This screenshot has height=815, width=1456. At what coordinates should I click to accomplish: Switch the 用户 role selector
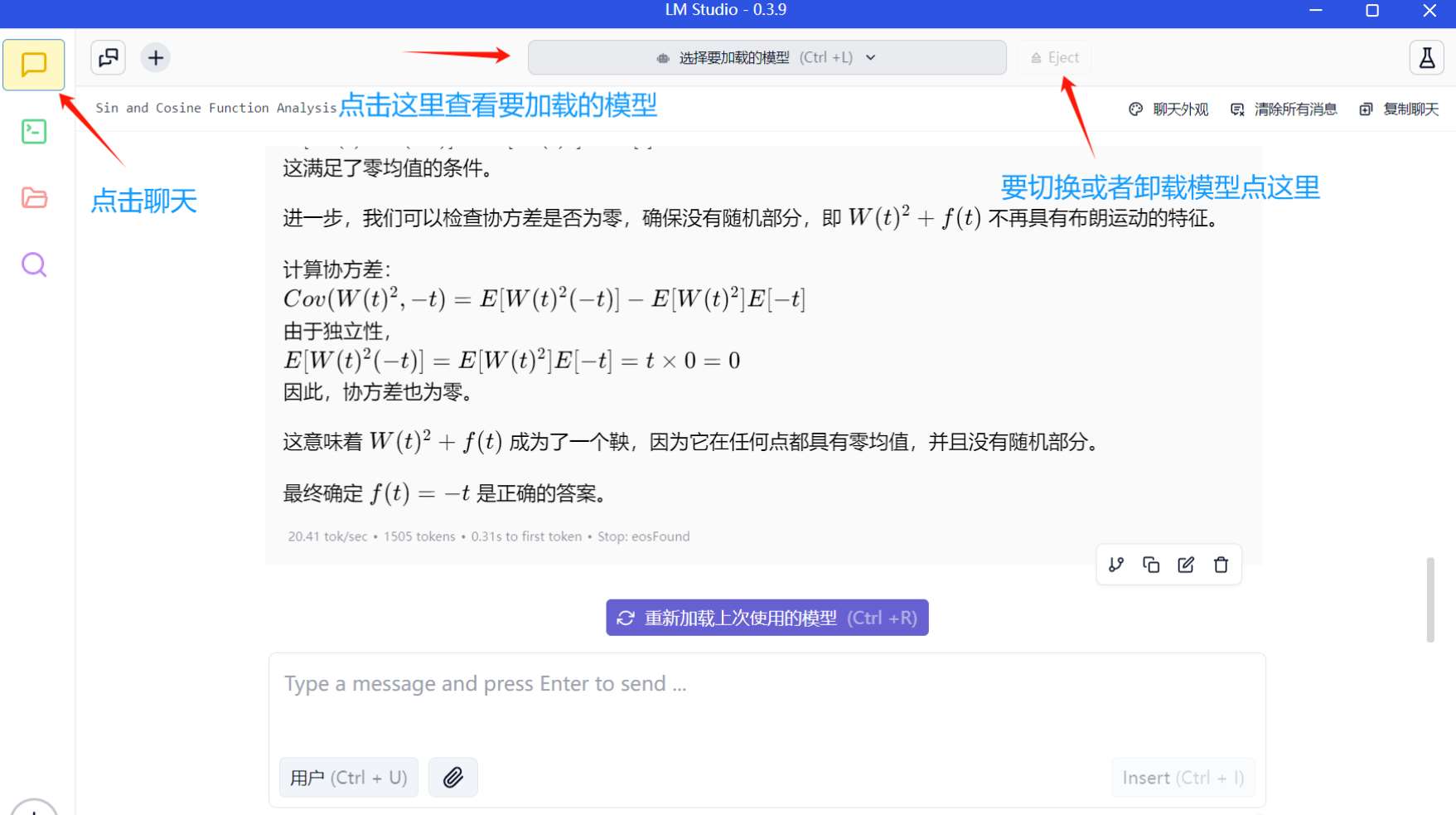coord(348,778)
